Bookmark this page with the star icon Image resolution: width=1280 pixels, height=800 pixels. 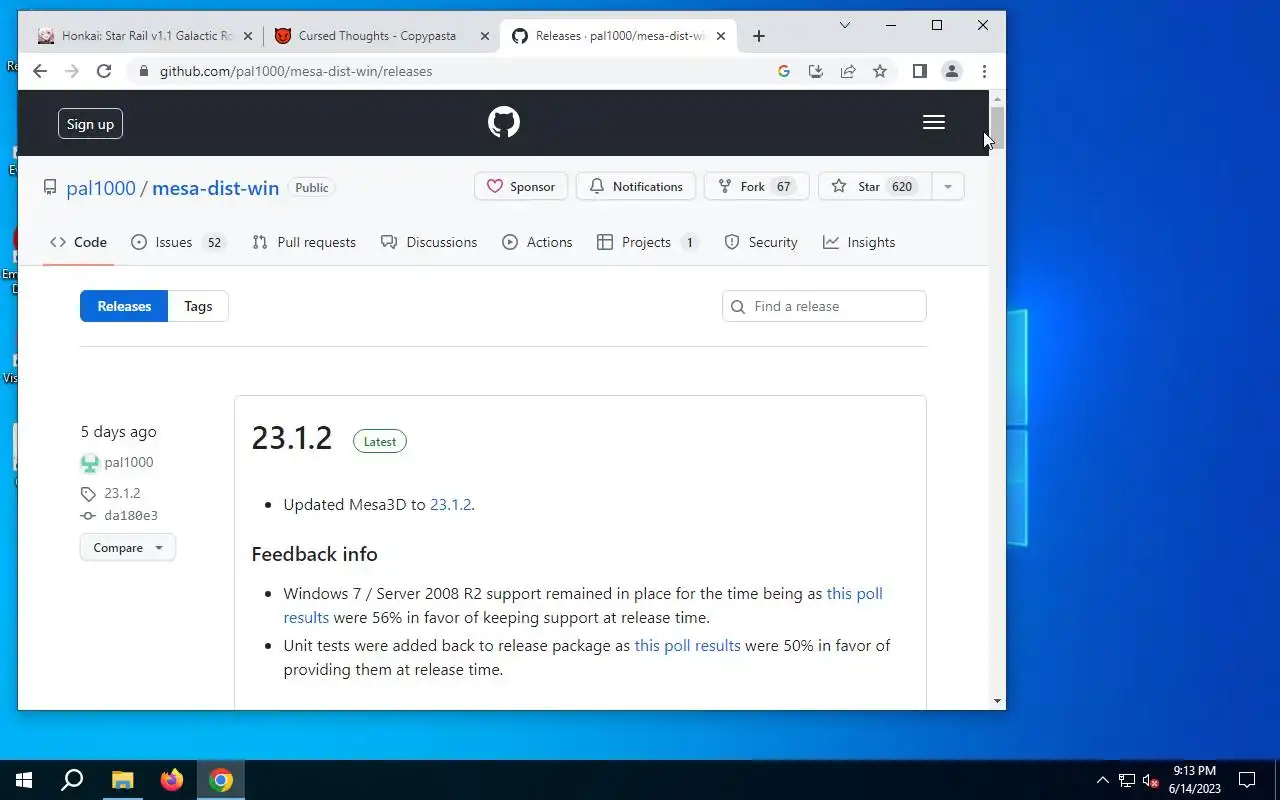coord(880,71)
